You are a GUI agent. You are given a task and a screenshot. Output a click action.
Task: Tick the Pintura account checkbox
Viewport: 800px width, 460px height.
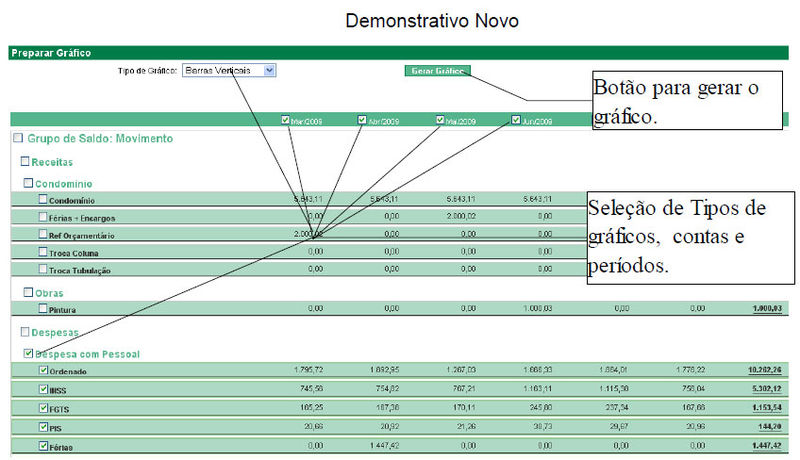pyautogui.click(x=42, y=309)
